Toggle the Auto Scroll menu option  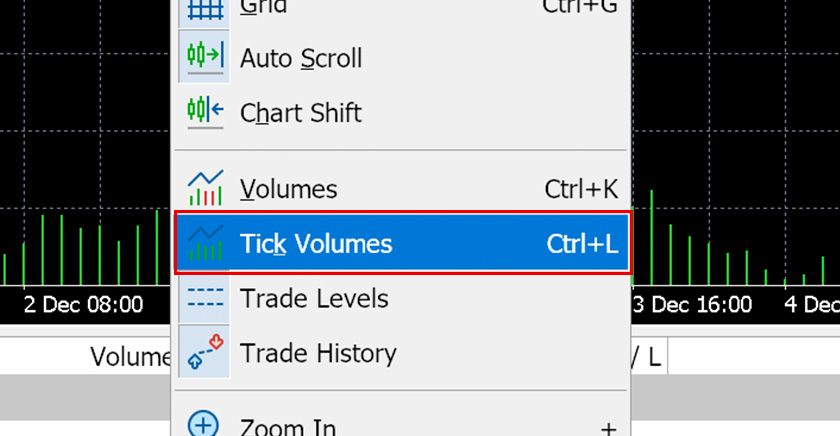(x=301, y=58)
